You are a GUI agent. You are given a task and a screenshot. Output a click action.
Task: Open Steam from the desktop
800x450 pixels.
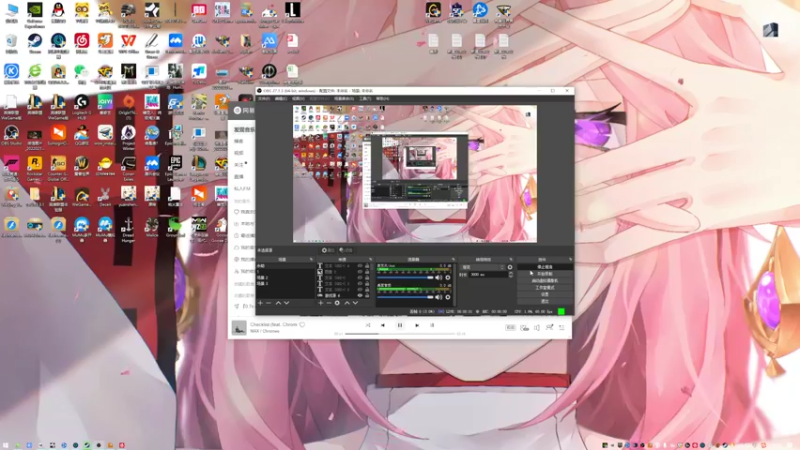click(35, 42)
